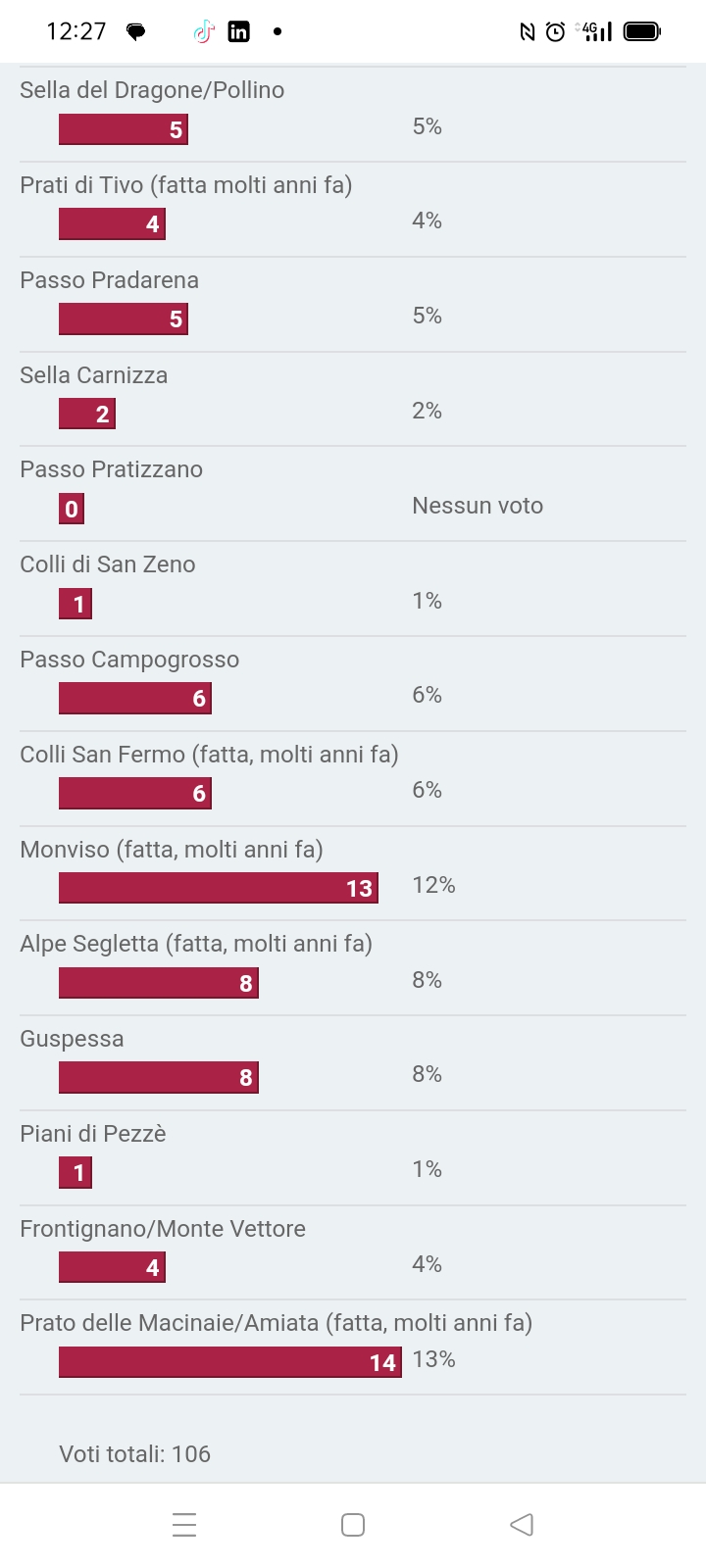Tap the Voti totali: 106 text
The height and width of the screenshot is (1568, 706).
pos(135,1454)
